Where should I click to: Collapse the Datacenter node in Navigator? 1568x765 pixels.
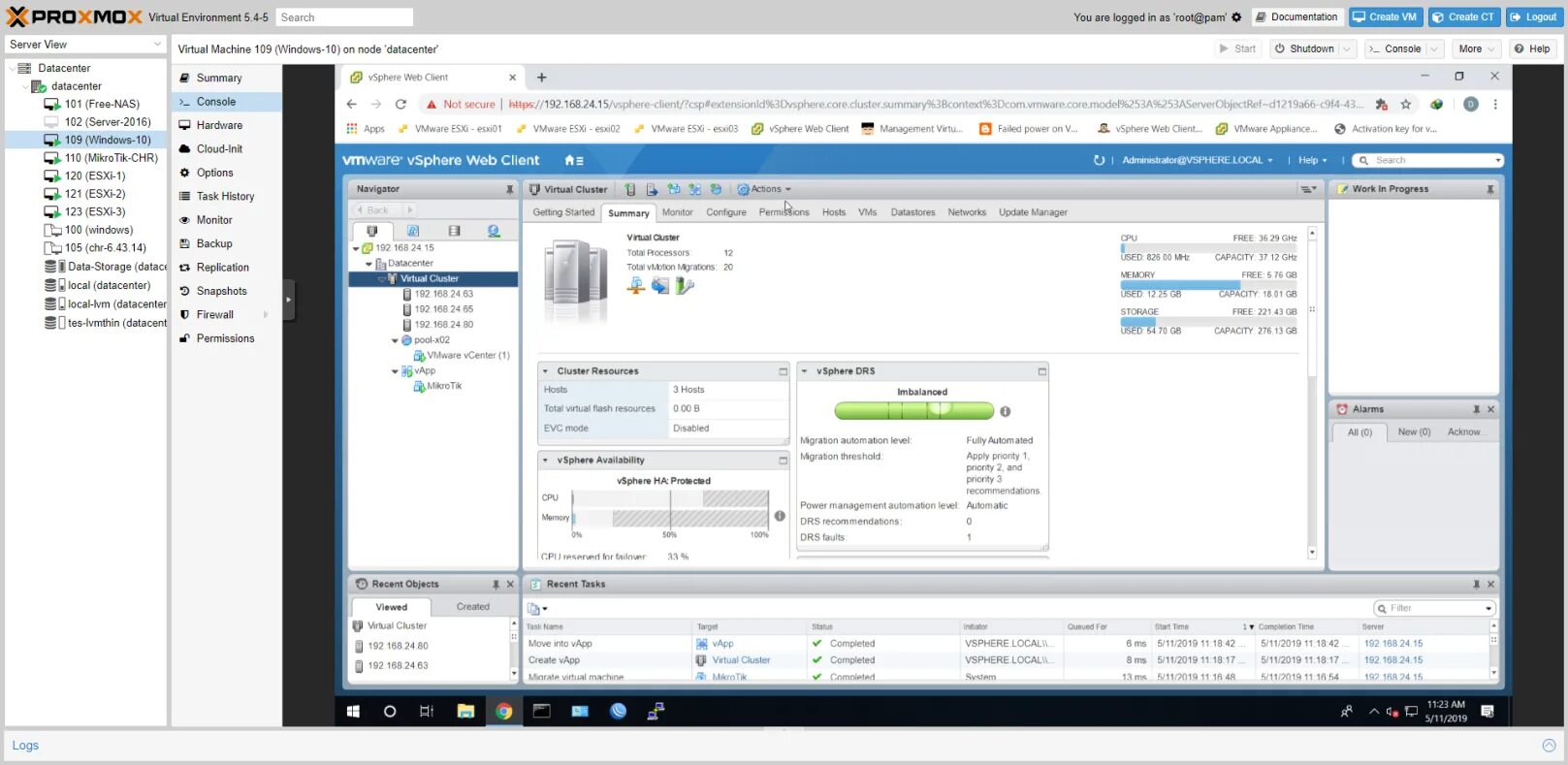point(368,264)
